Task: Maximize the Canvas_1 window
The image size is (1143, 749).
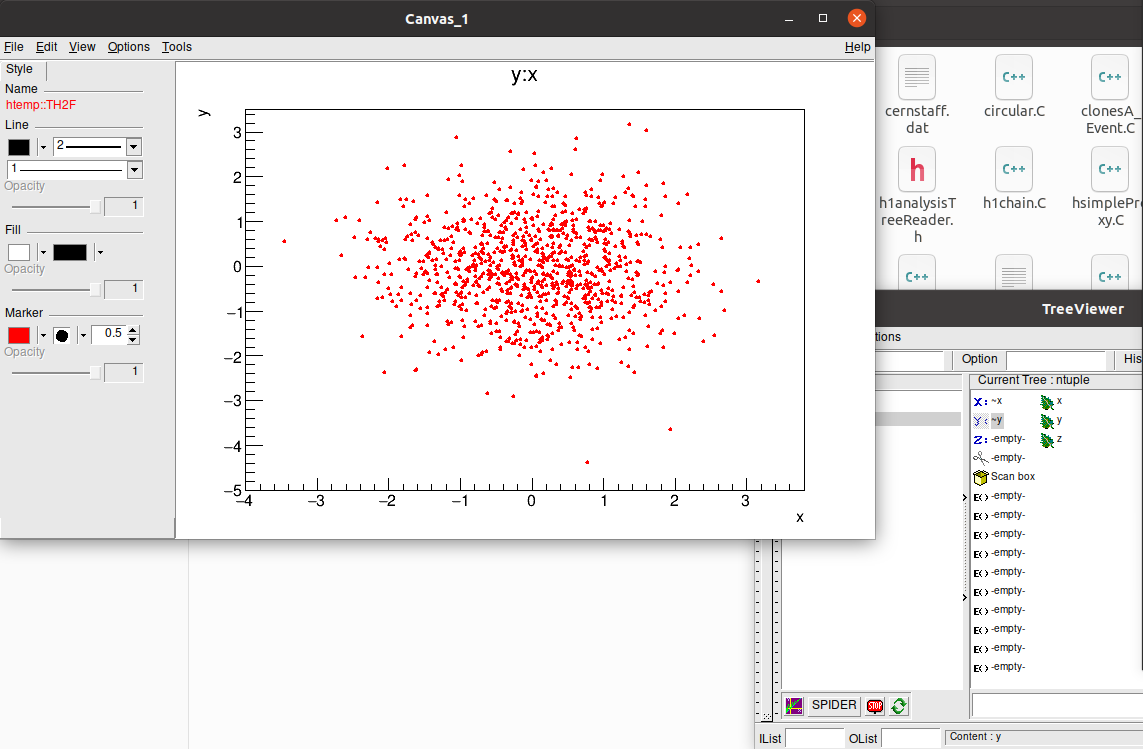Action: click(823, 18)
